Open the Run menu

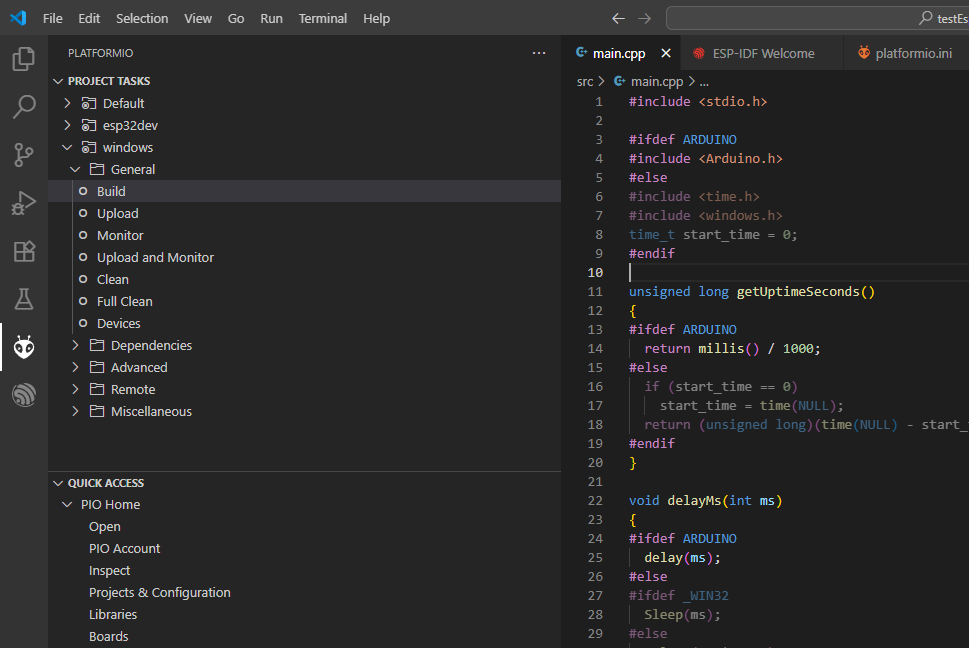[271, 19]
